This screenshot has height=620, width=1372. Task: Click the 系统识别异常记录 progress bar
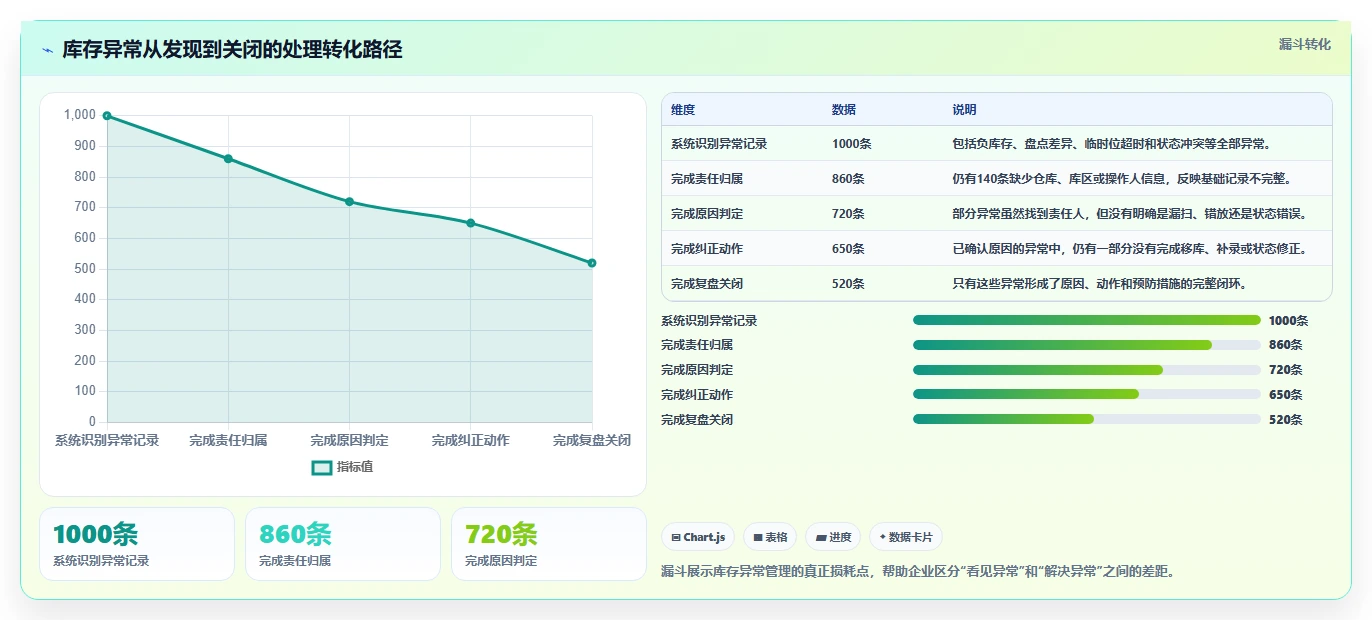tap(1086, 320)
